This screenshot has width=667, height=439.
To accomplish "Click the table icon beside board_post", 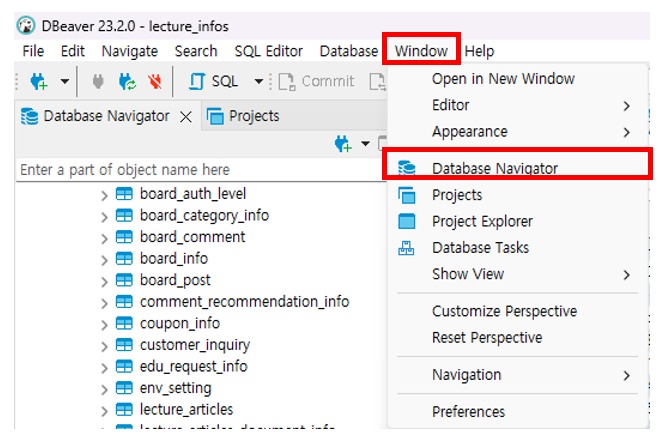I will pos(124,280).
